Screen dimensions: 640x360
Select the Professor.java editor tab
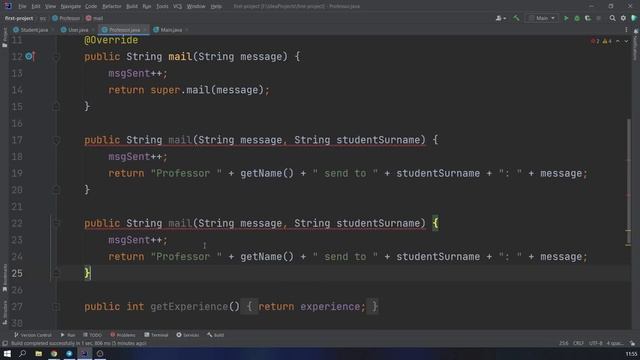(x=124, y=30)
